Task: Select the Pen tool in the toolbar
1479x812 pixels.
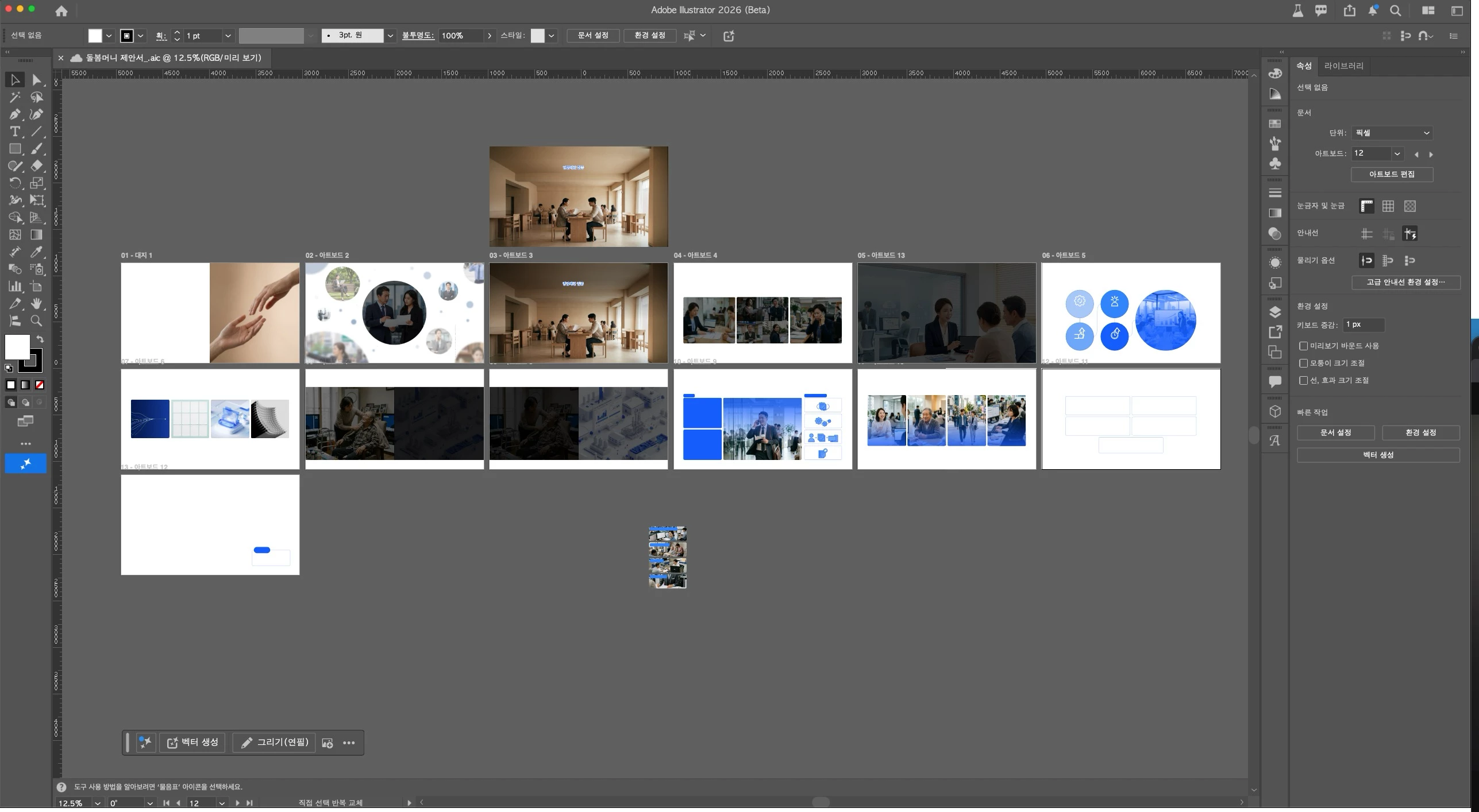Action: coord(15,114)
